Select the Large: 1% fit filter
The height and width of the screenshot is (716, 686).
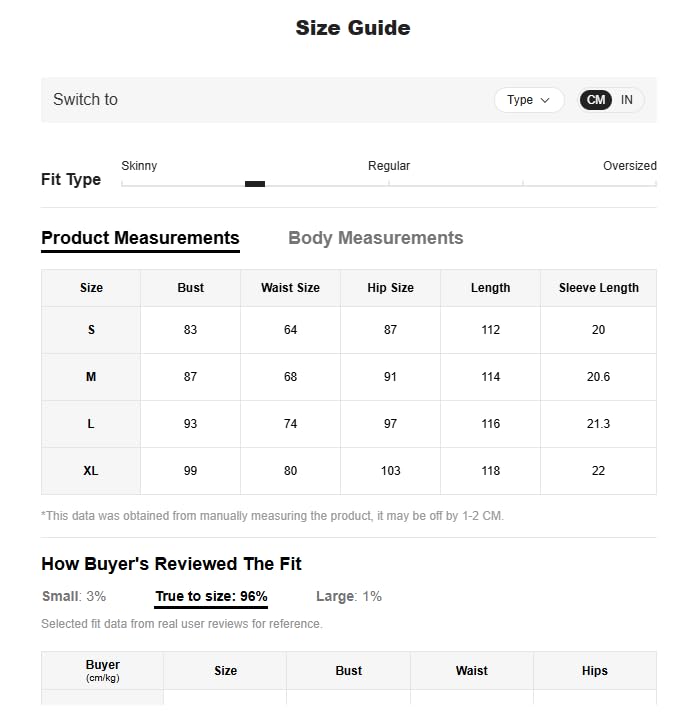pyautogui.click(x=348, y=596)
